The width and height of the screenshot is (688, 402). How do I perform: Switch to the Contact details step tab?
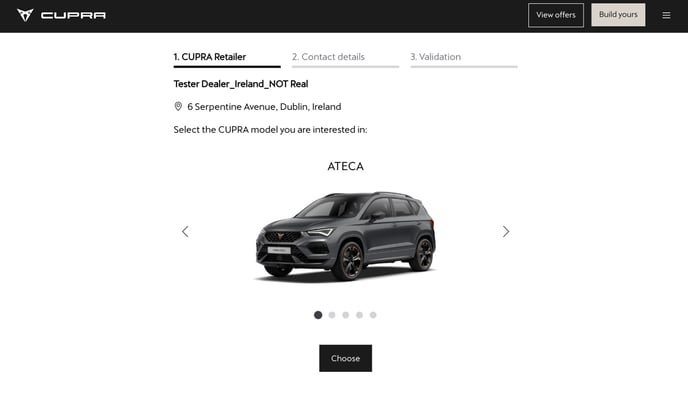pyautogui.click(x=345, y=59)
